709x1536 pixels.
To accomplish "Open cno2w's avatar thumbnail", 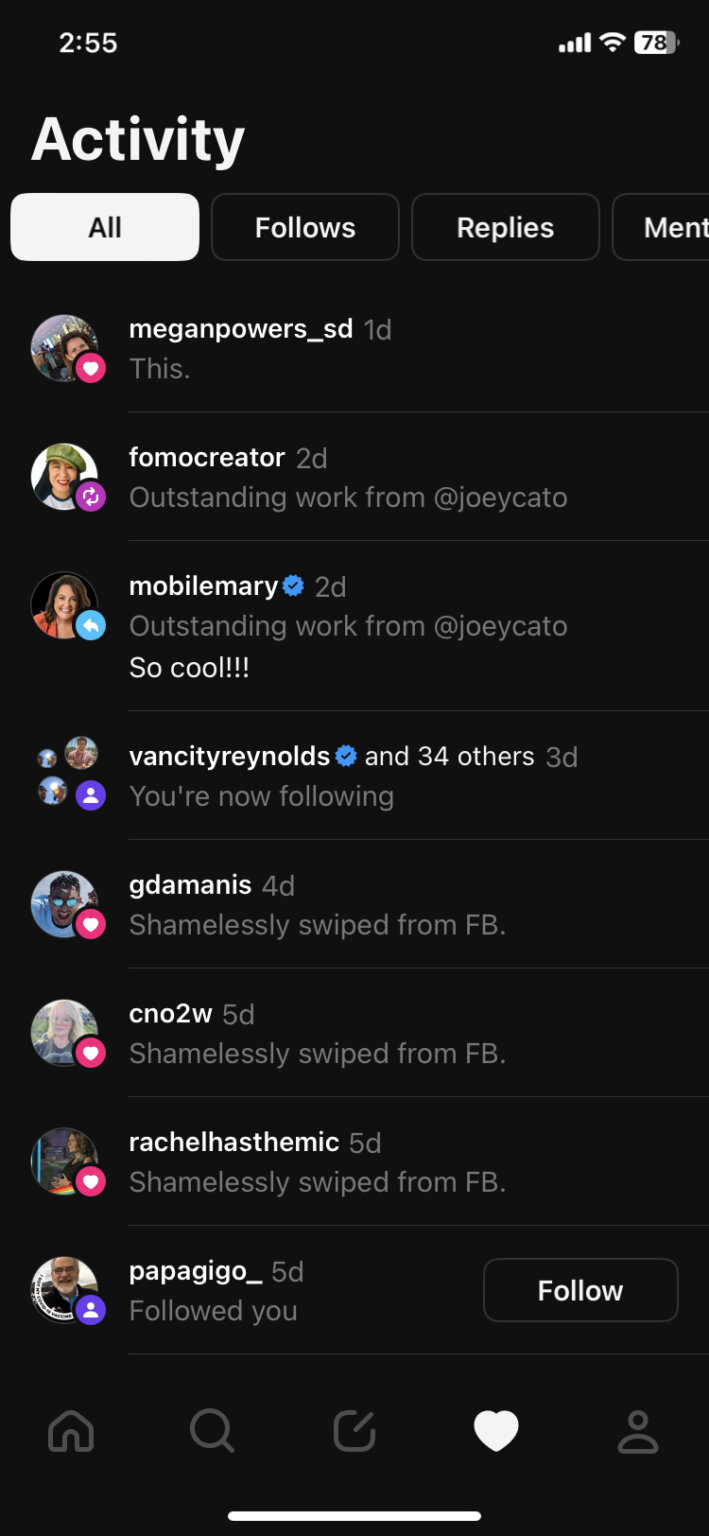I will tap(63, 1032).
